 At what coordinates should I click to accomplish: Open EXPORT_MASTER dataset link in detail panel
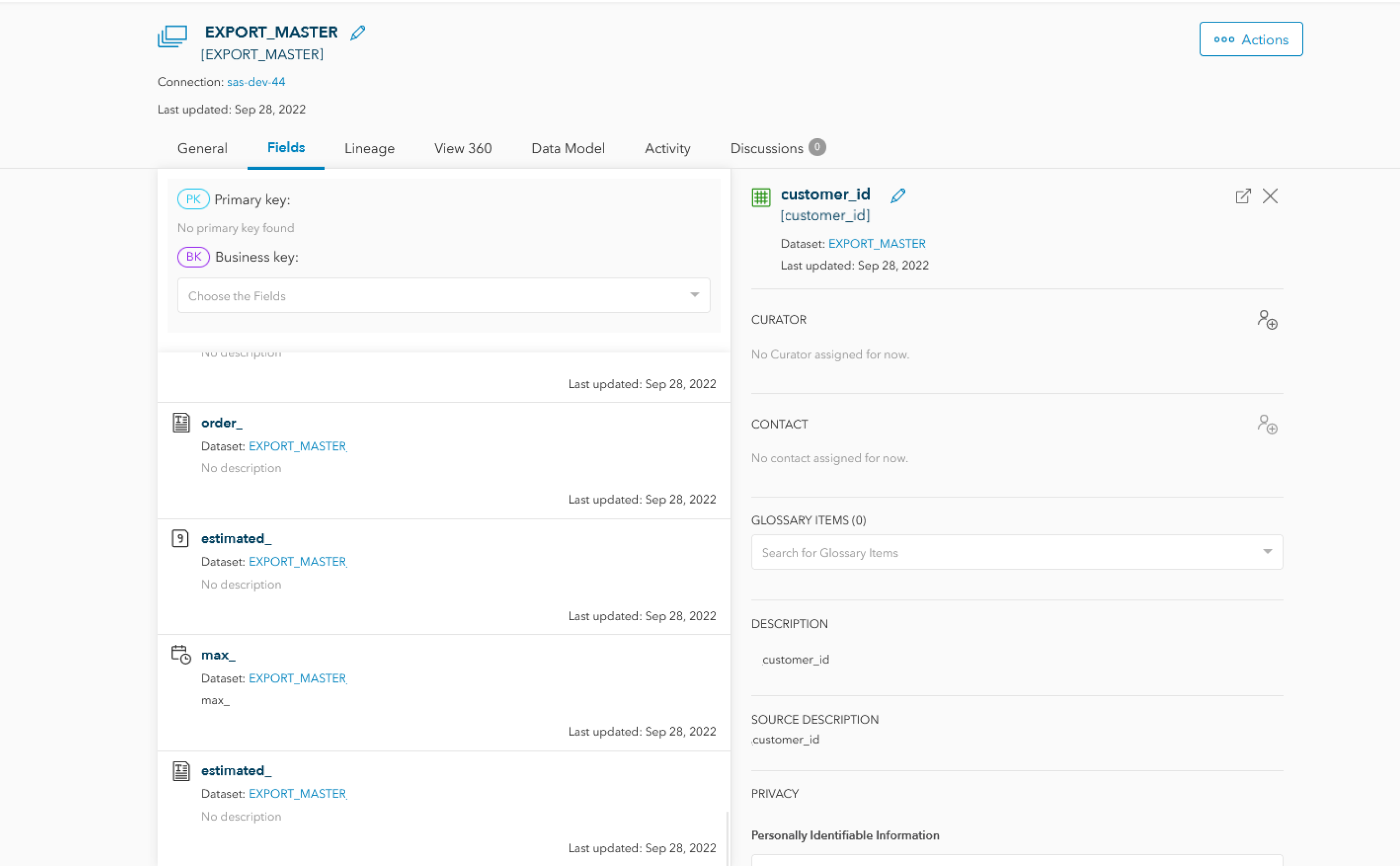tap(876, 243)
